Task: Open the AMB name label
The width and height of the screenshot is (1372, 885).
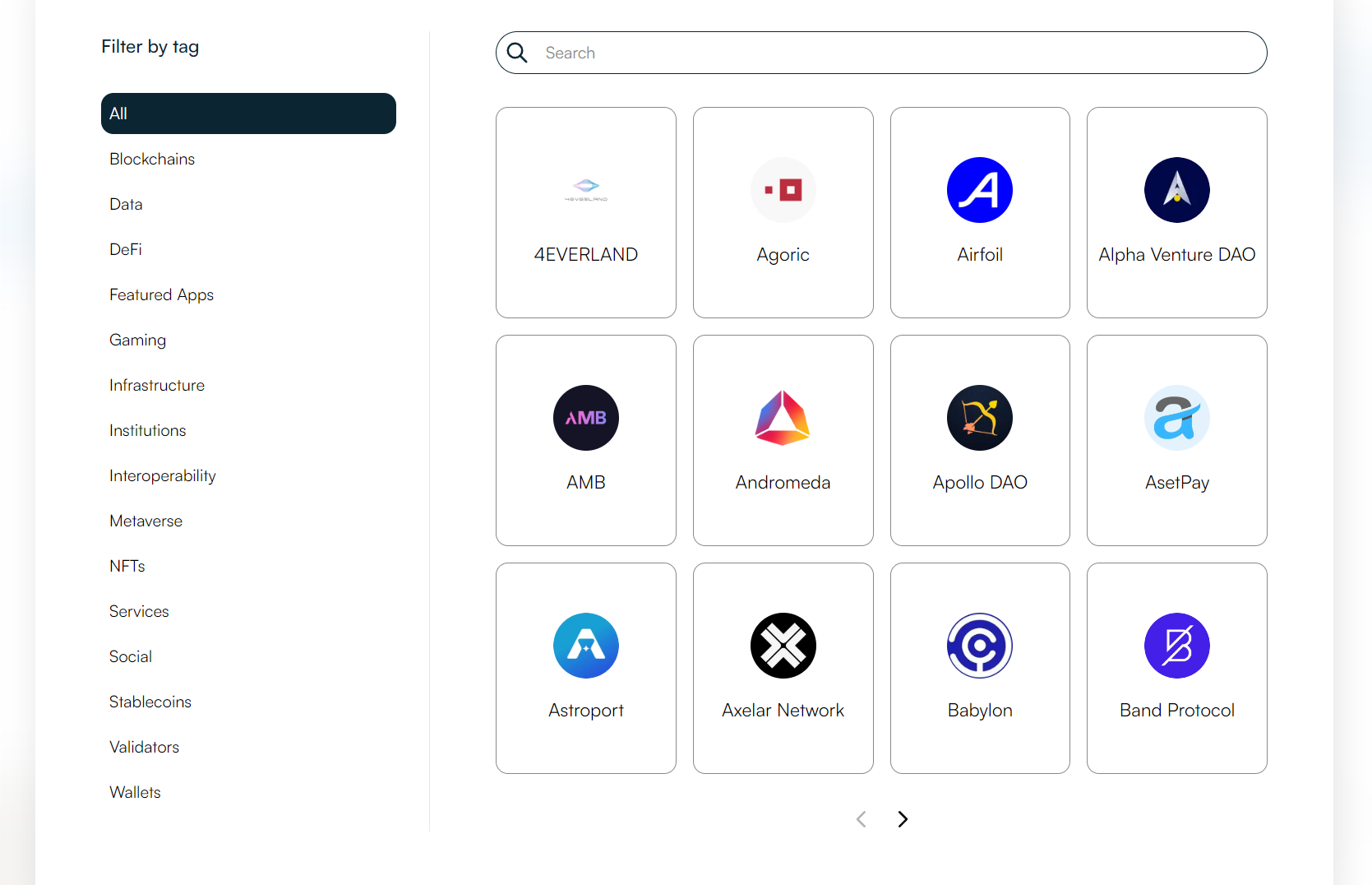Action: pyautogui.click(x=586, y=482)
